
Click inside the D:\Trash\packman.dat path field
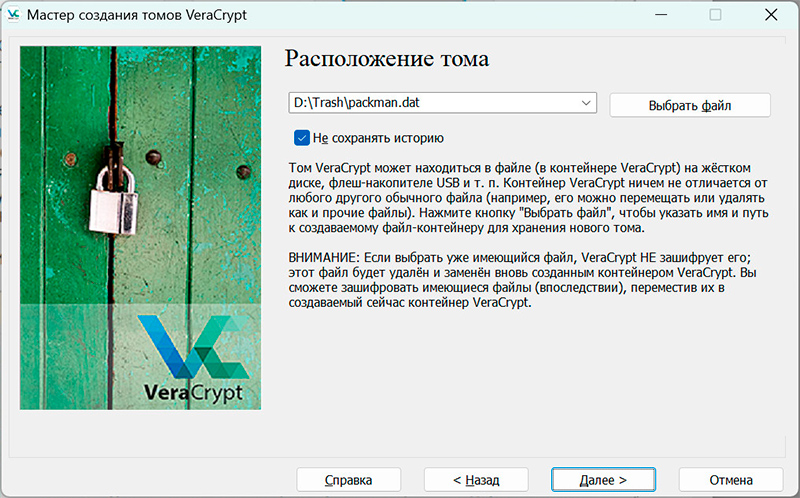(x=430, y=103)
